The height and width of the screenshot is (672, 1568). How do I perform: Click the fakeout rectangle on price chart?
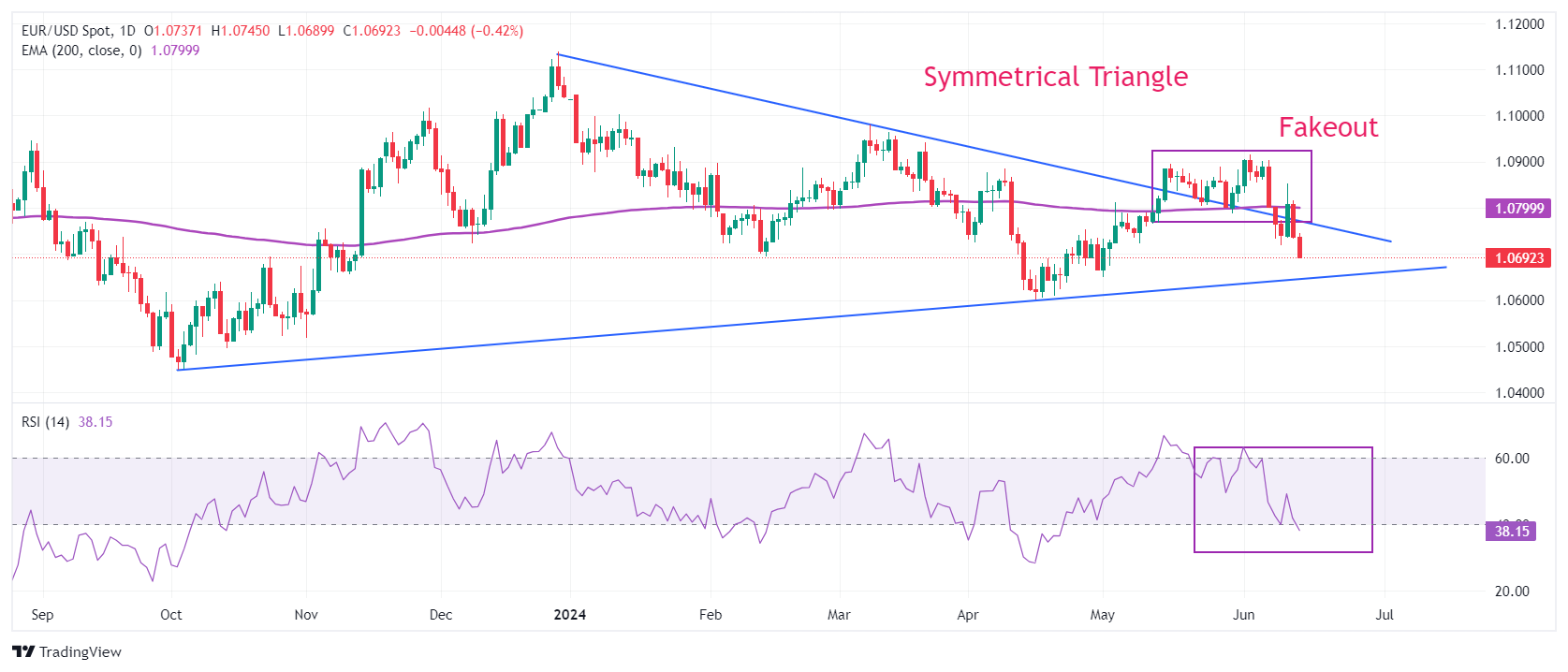(x=1232, y=186)
